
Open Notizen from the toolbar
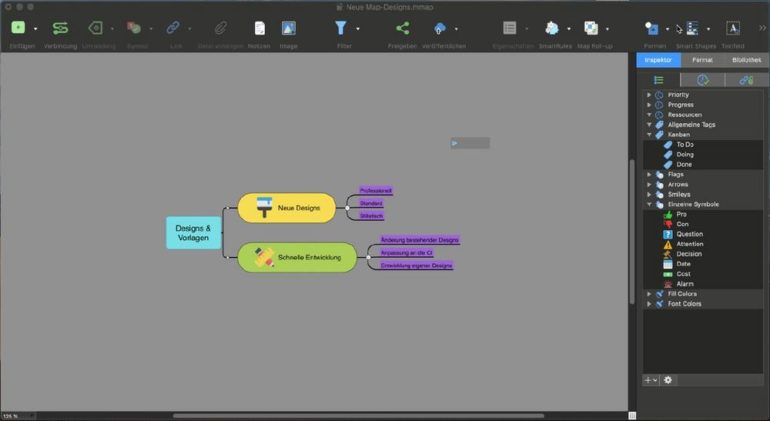(259, 28)
